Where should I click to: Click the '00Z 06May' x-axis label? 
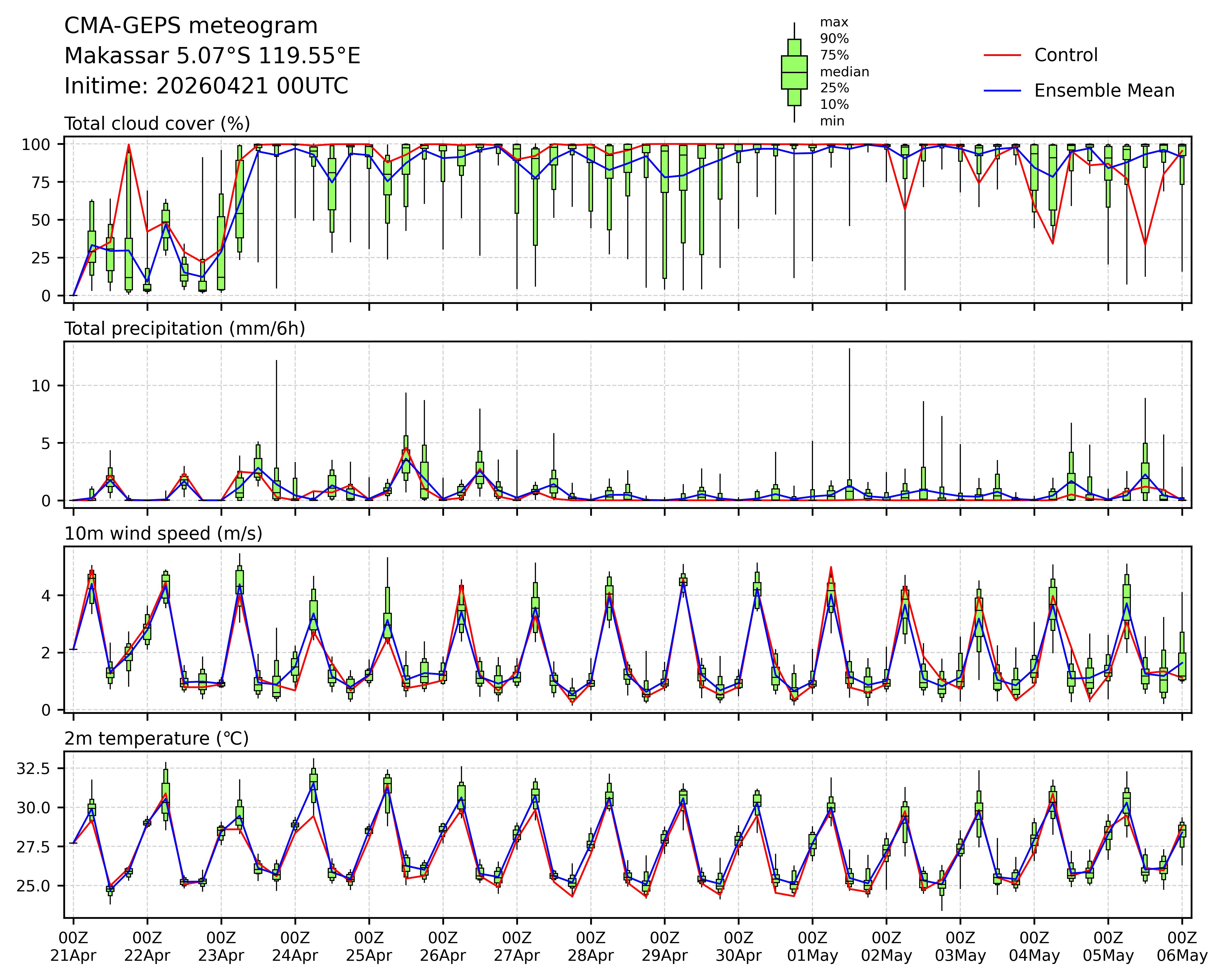click(1182, 946)
